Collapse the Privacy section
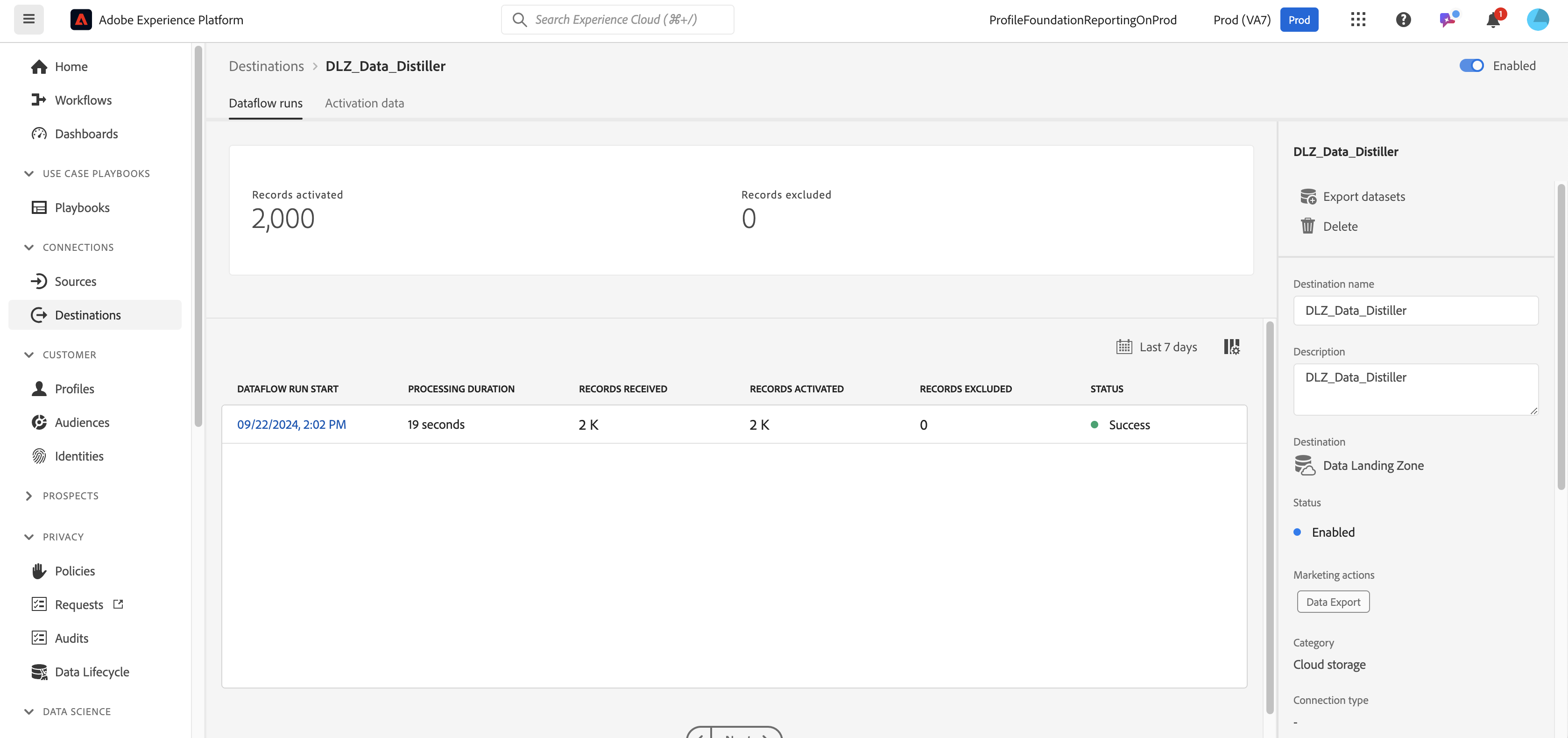This screenshot has height=738, width=1568. click(x=28, y=536)
